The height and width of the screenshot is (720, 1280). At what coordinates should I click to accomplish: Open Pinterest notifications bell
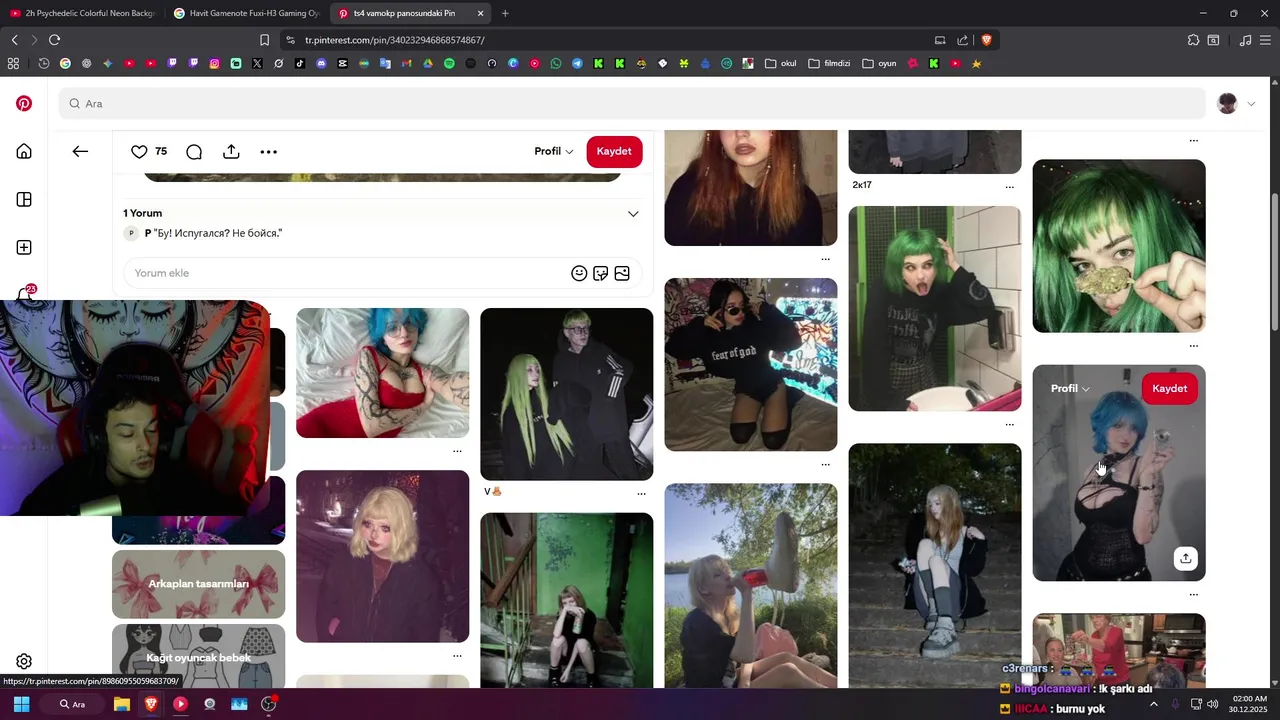tap(24, 294)
